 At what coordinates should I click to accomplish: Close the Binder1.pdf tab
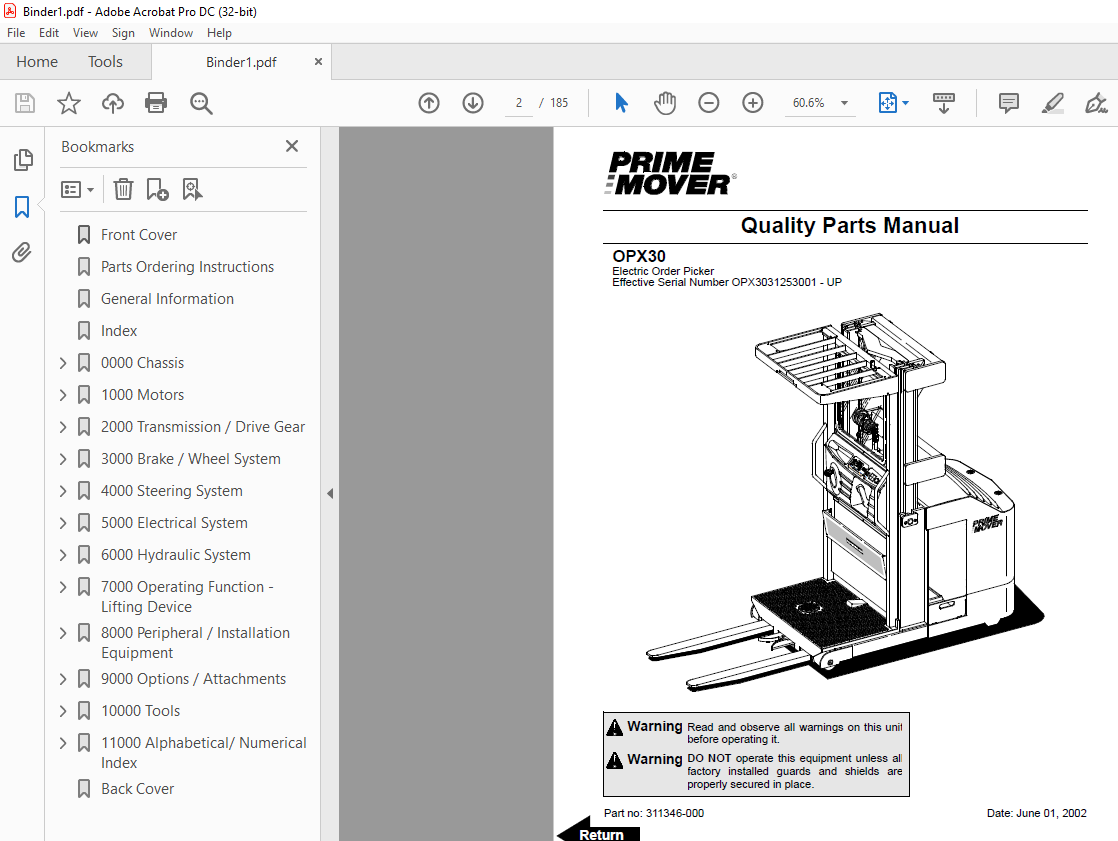318,62
